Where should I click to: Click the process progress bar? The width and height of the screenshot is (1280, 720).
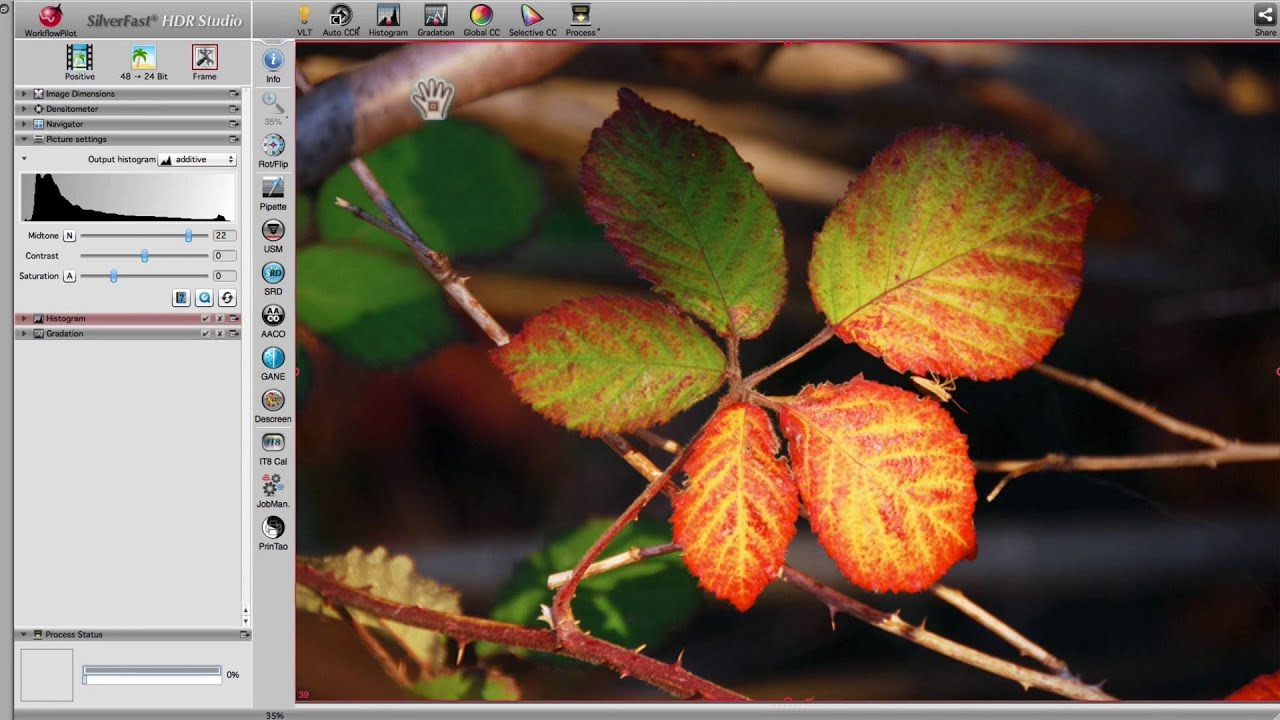click(152, 675)
